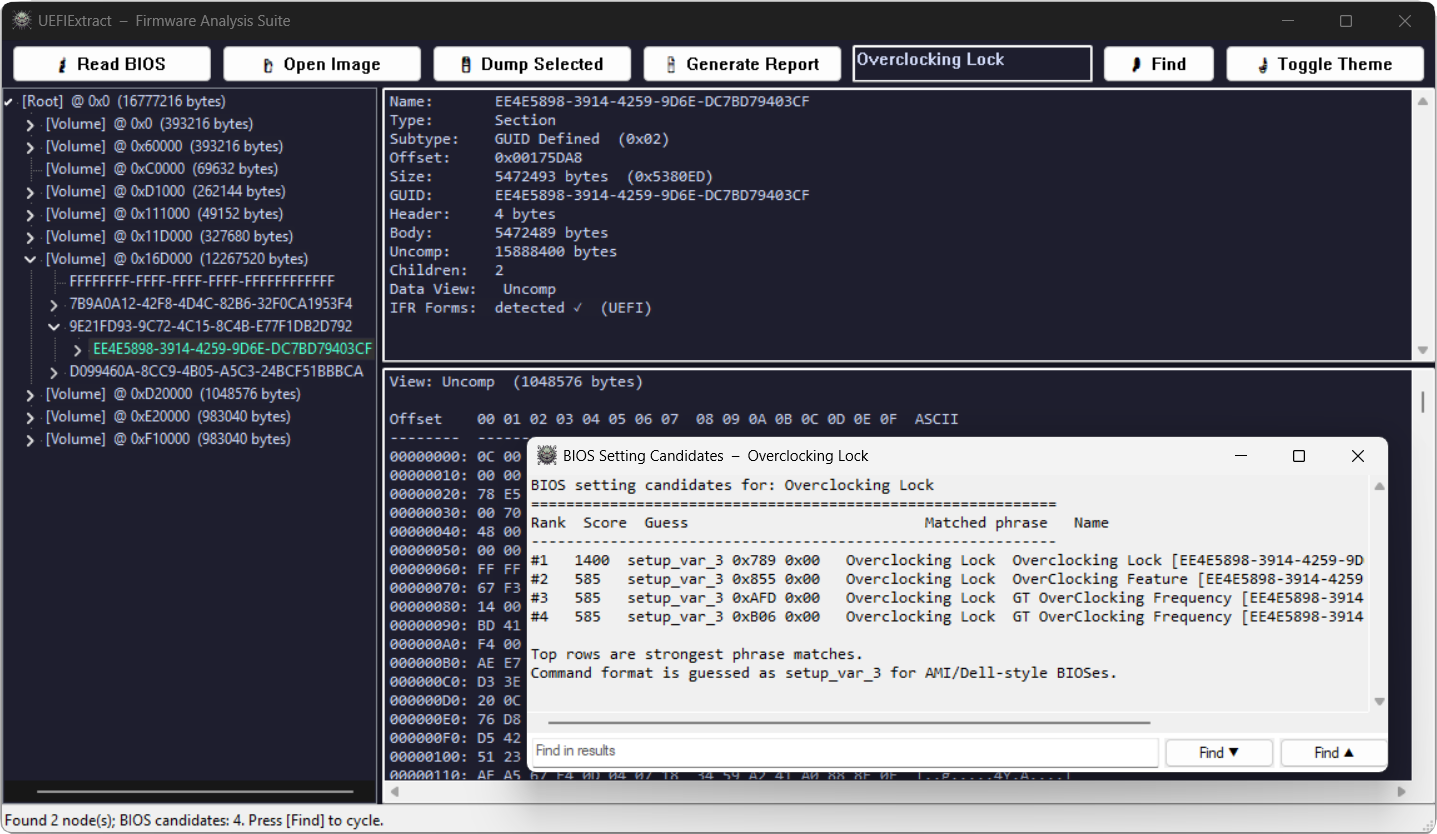Select the [Volume] @ 0xC0000 entry
Screen dimensions: 1437x834
[161, 169]
